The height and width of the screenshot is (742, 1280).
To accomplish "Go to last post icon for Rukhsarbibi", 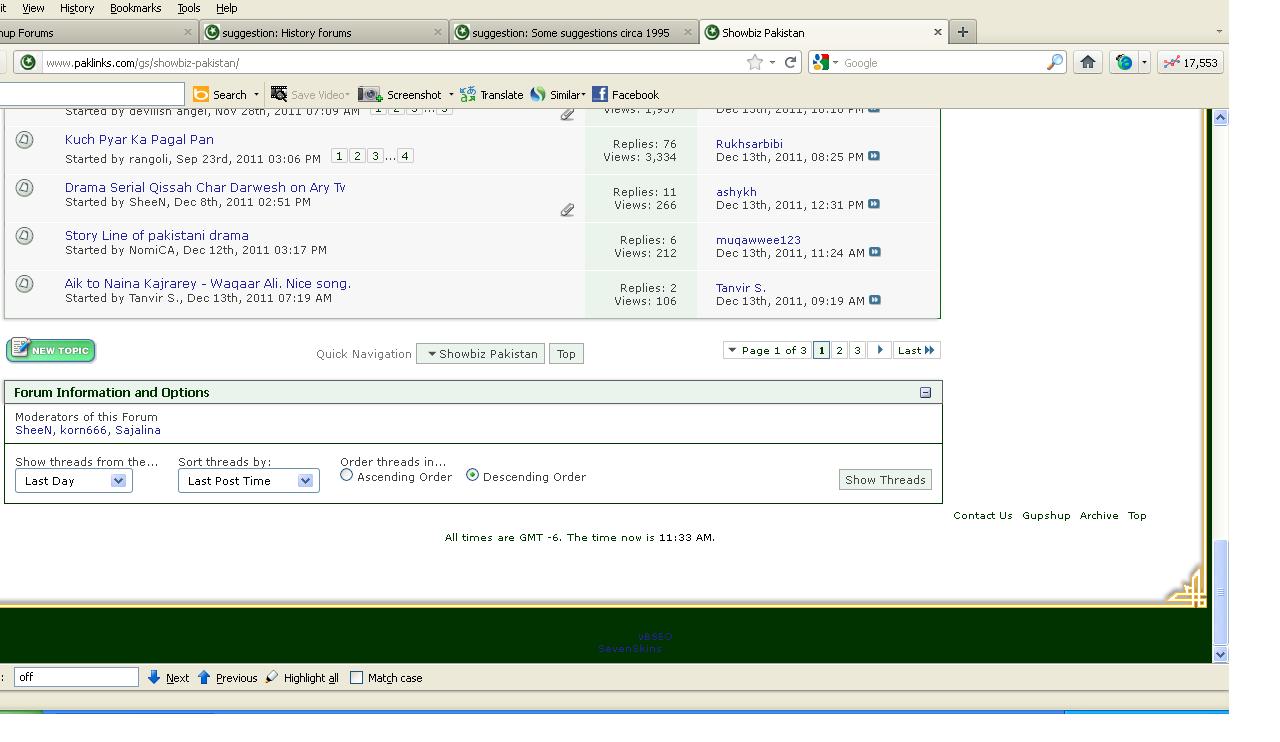I will [874, 156].
